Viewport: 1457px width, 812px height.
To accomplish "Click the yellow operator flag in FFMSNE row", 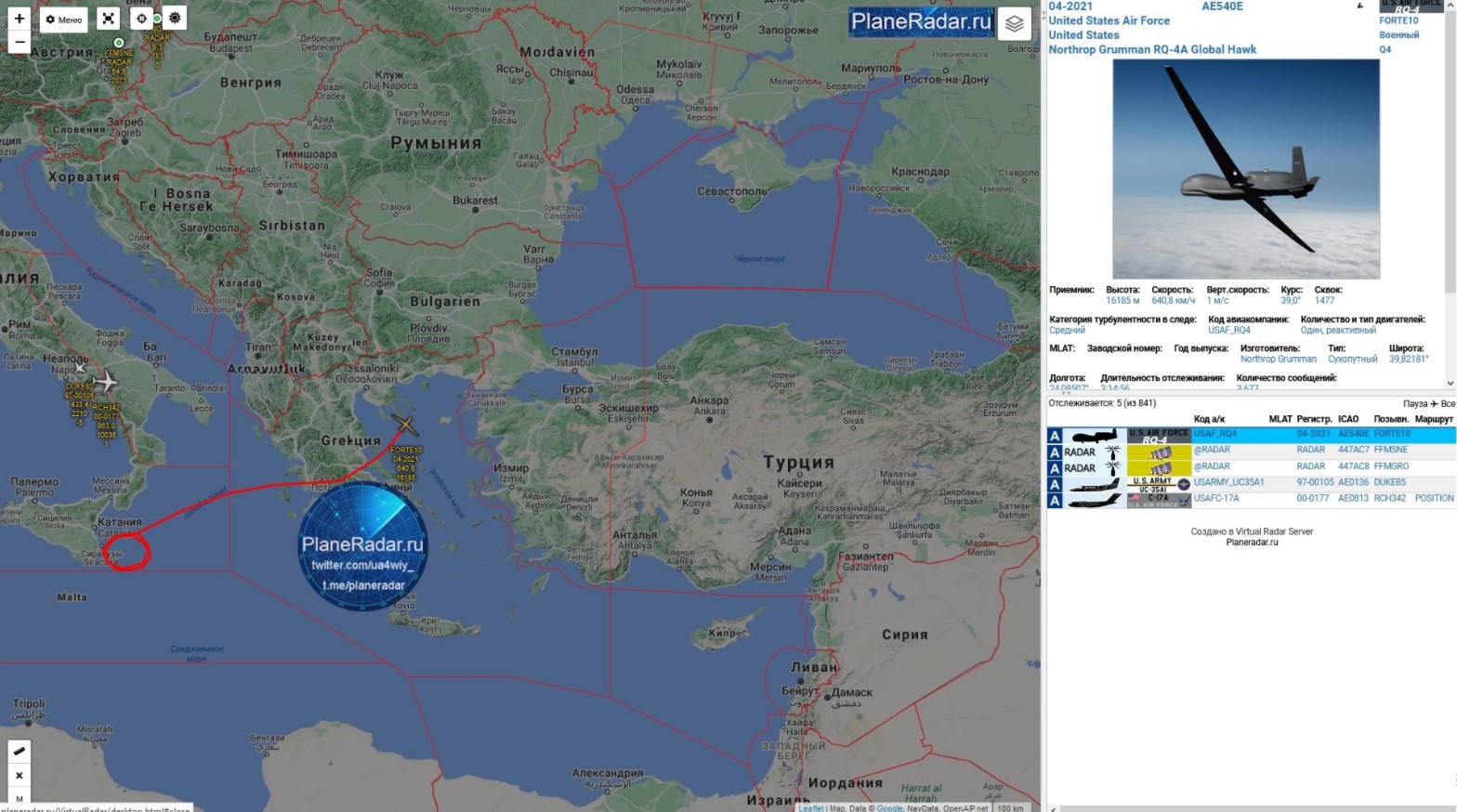I will 1159,452.
